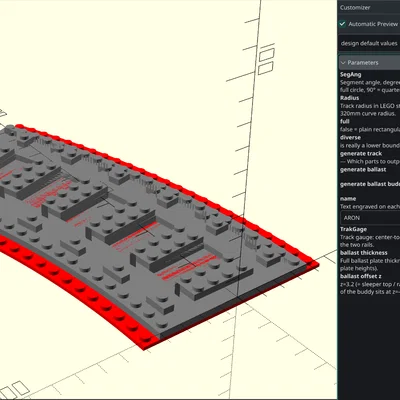Select the 'generate ballast' parameter label
The height and width of the screenshot is (400, 400).
tap(363, 170)
